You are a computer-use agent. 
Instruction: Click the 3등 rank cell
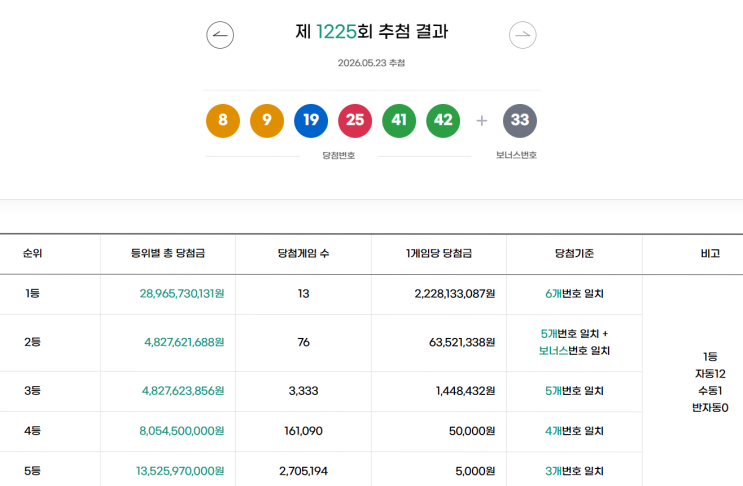(x=32, y=391)
